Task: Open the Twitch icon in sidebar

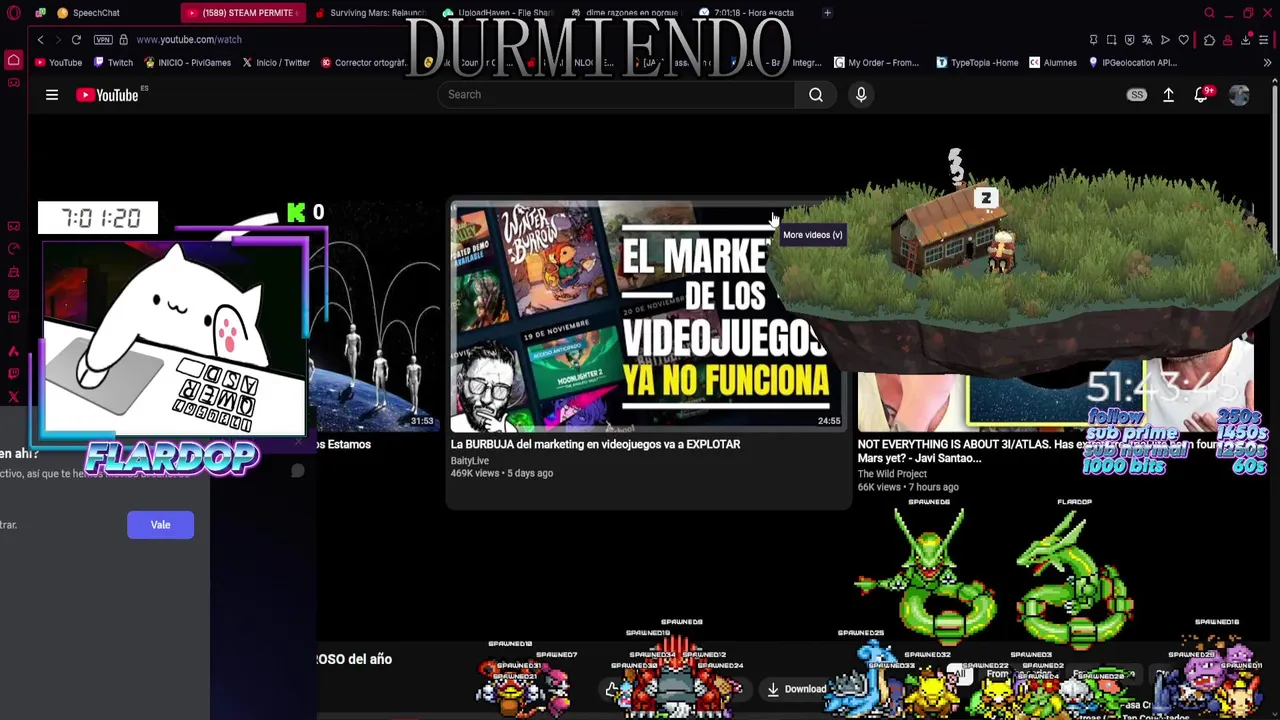Action: click(x=13, y=373)
